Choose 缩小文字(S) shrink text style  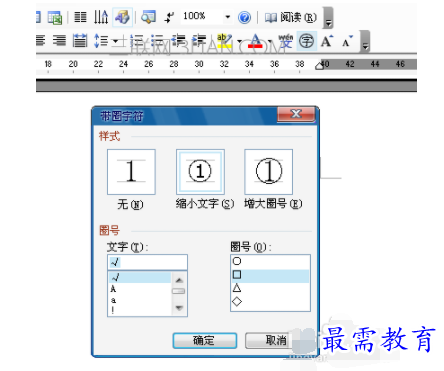pyautogui.click(x=200, y=172)
